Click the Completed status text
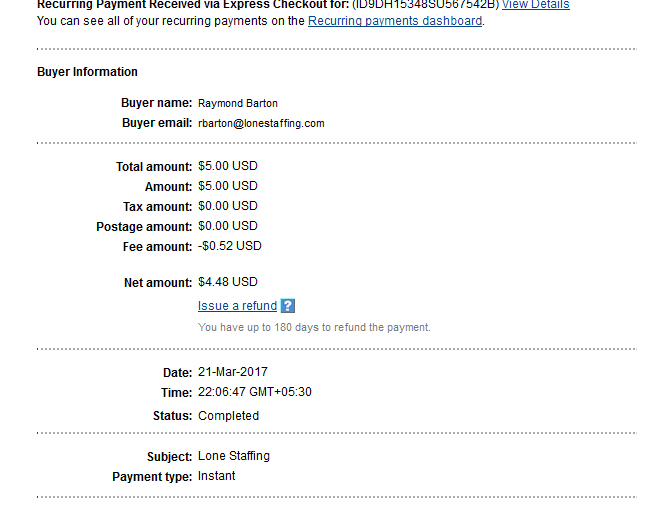 228,416
